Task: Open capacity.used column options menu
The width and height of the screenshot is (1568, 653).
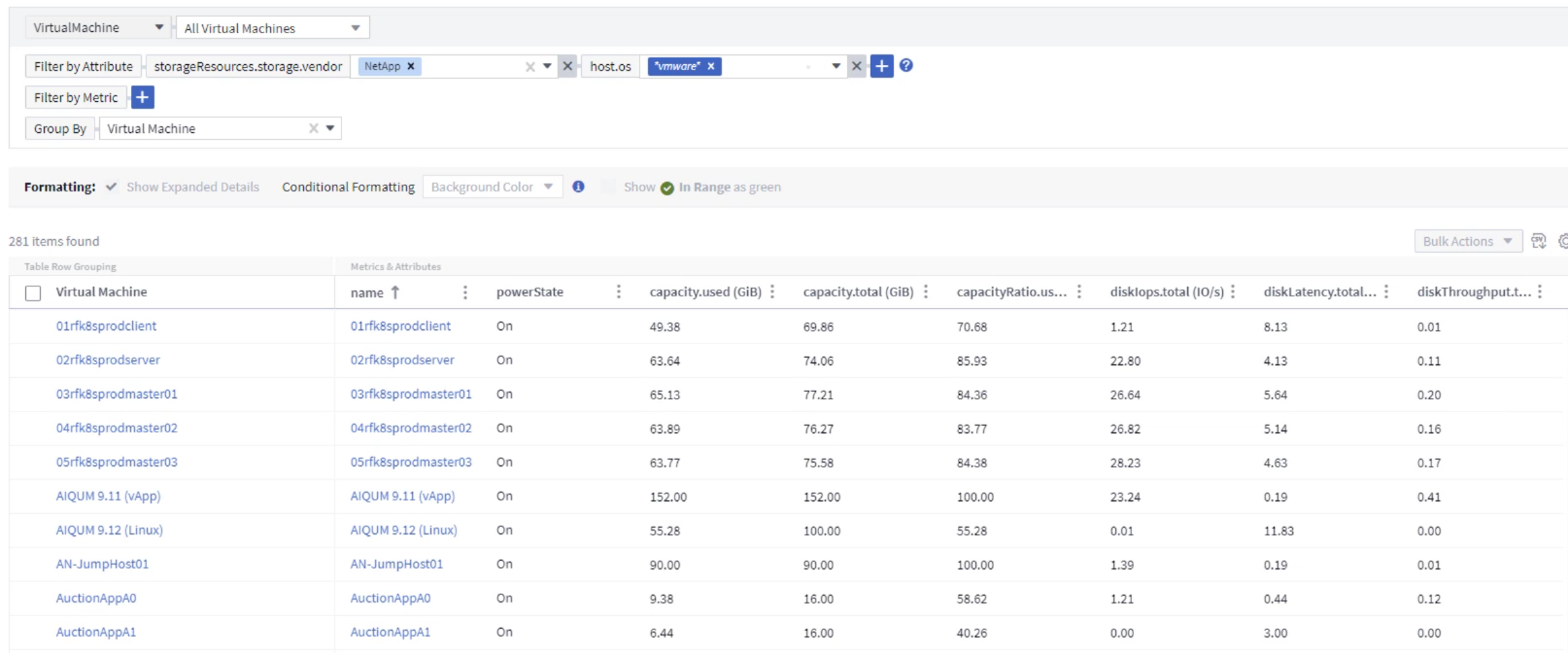Action: pos(772,292)
